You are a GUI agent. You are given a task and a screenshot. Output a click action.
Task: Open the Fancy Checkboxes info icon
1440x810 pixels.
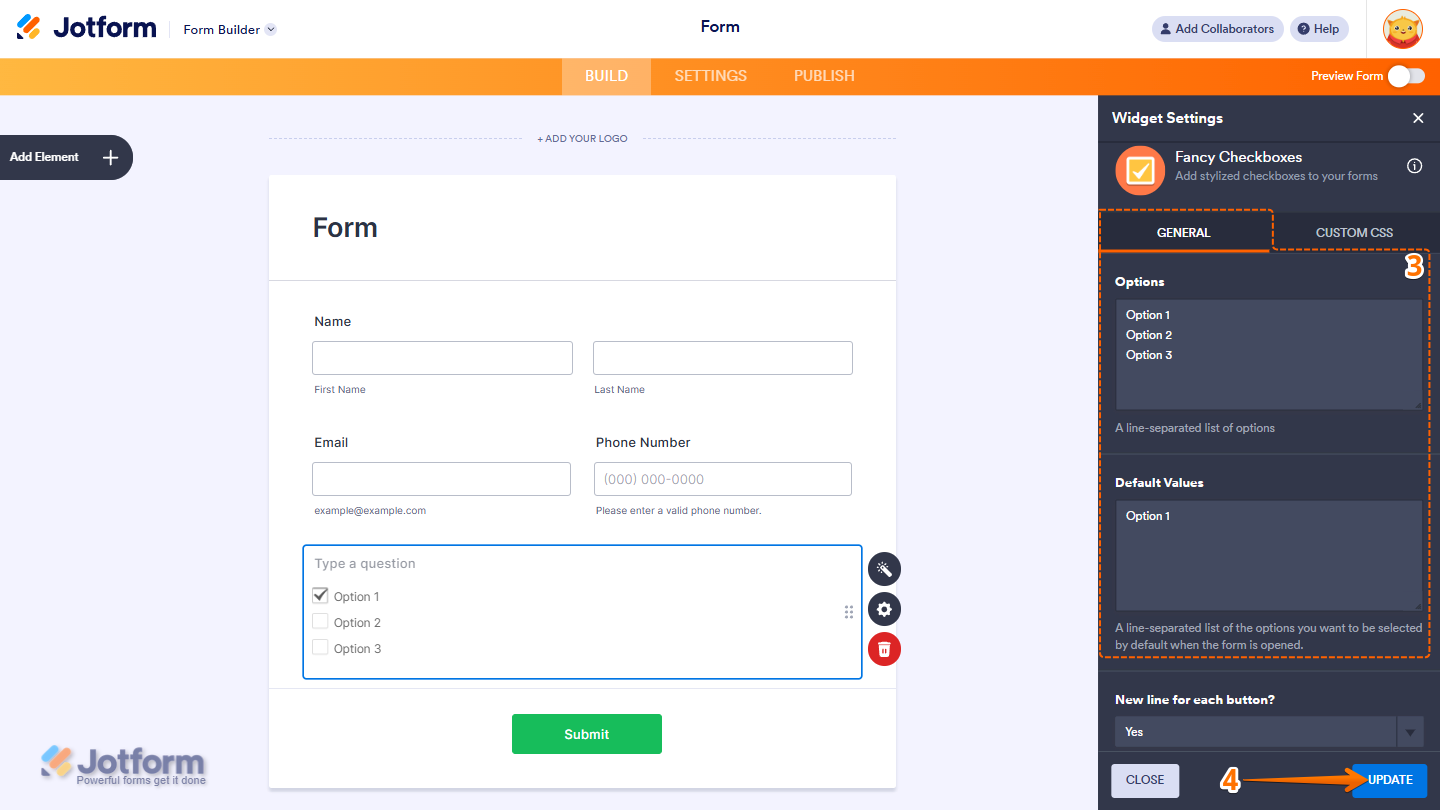pos(1414,166)
